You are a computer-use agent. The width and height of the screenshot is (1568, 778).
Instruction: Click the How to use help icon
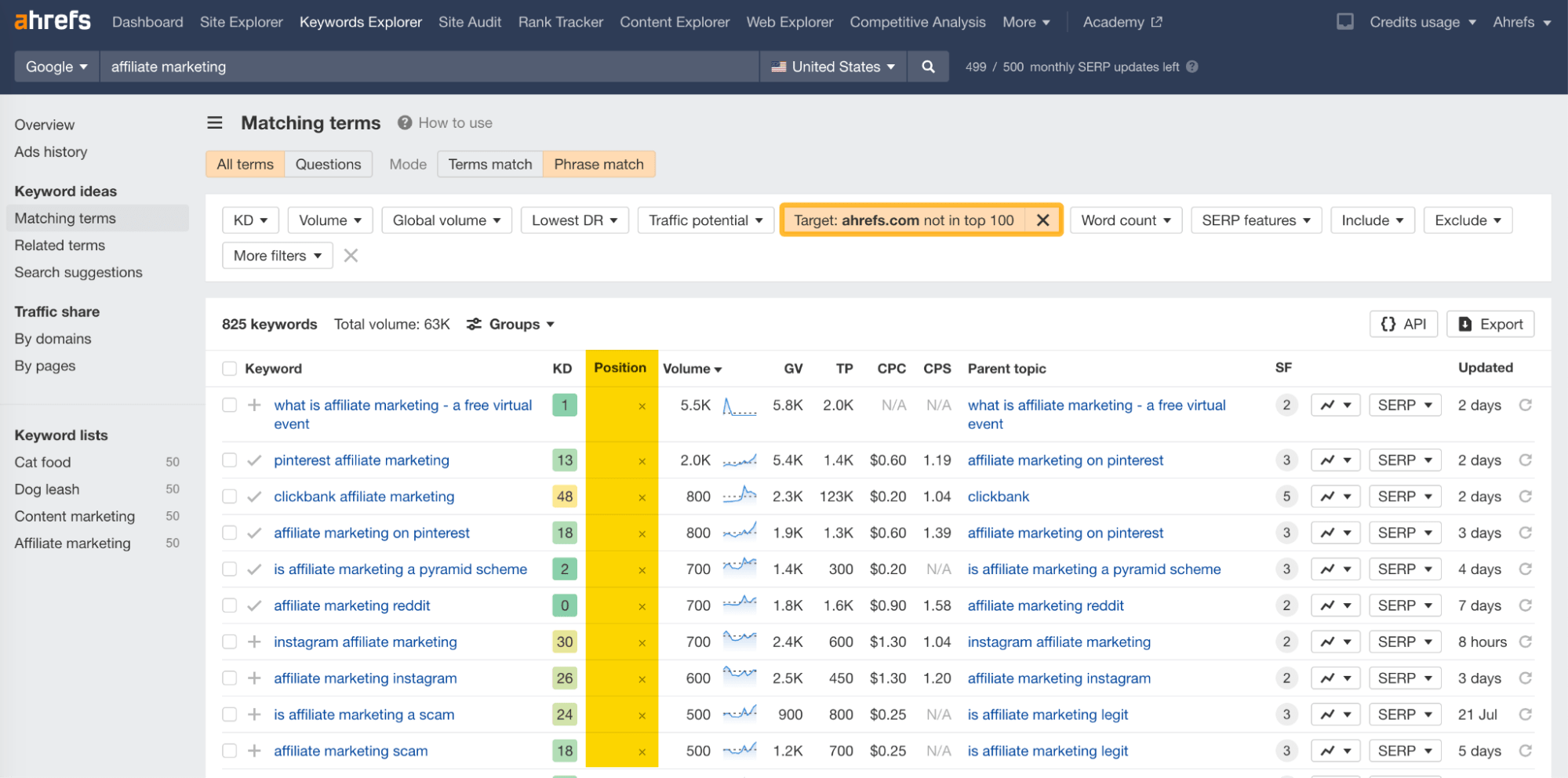(403, 122)
